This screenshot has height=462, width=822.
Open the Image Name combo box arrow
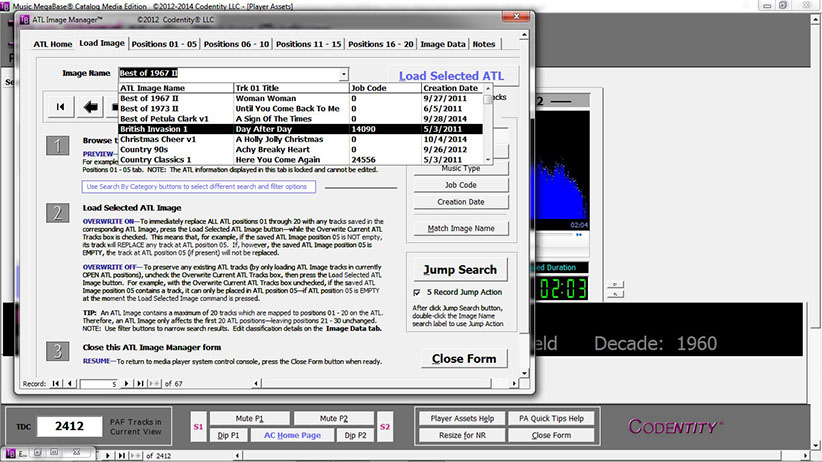click(x=344, y=74)
